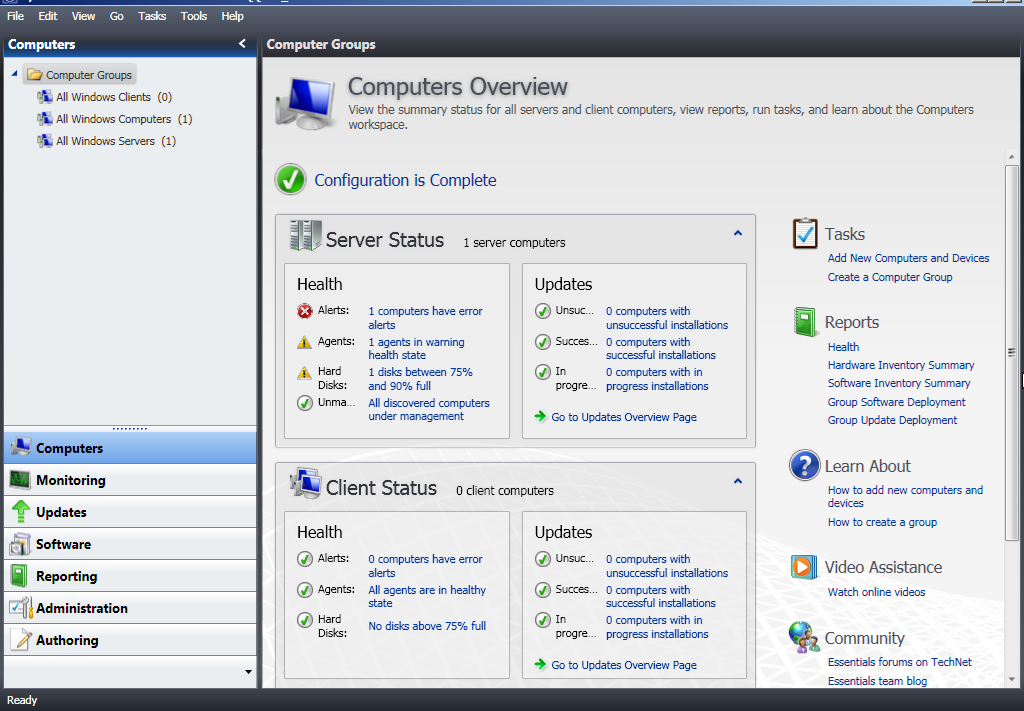This screenshot has width=1024, height=711.
Task: Open the Tools menu
Action: pos(194,16)
